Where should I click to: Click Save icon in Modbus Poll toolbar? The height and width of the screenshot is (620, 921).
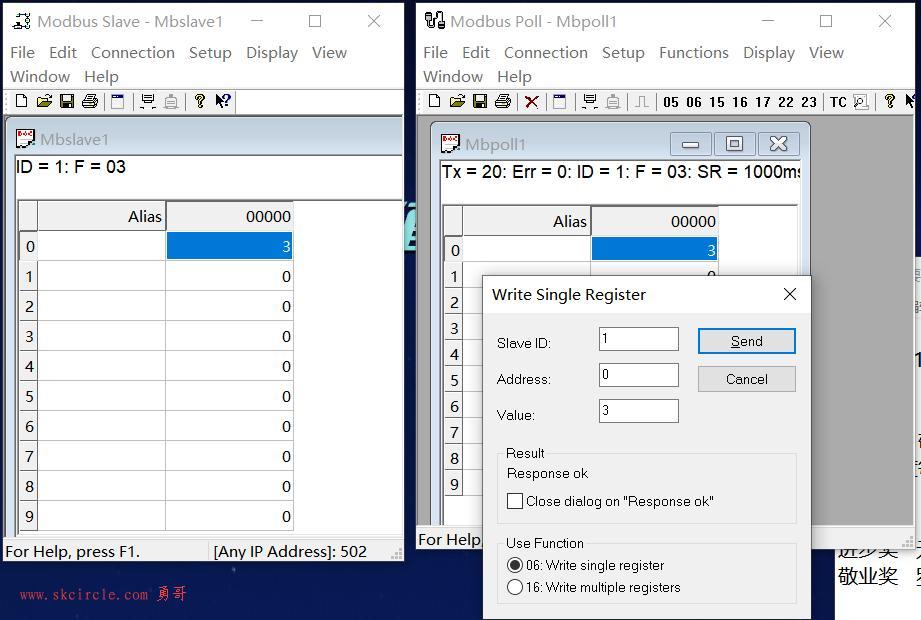tap(480, 101)
